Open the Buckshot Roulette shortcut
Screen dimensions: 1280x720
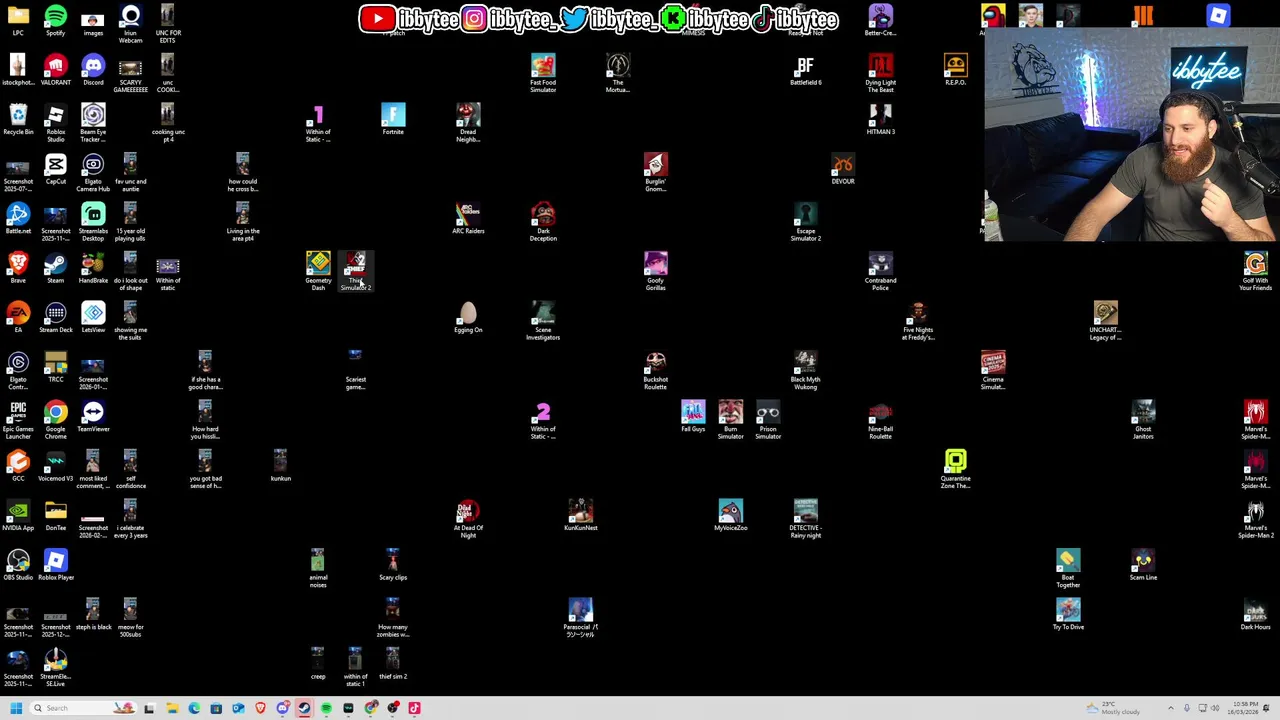(655, 371)
